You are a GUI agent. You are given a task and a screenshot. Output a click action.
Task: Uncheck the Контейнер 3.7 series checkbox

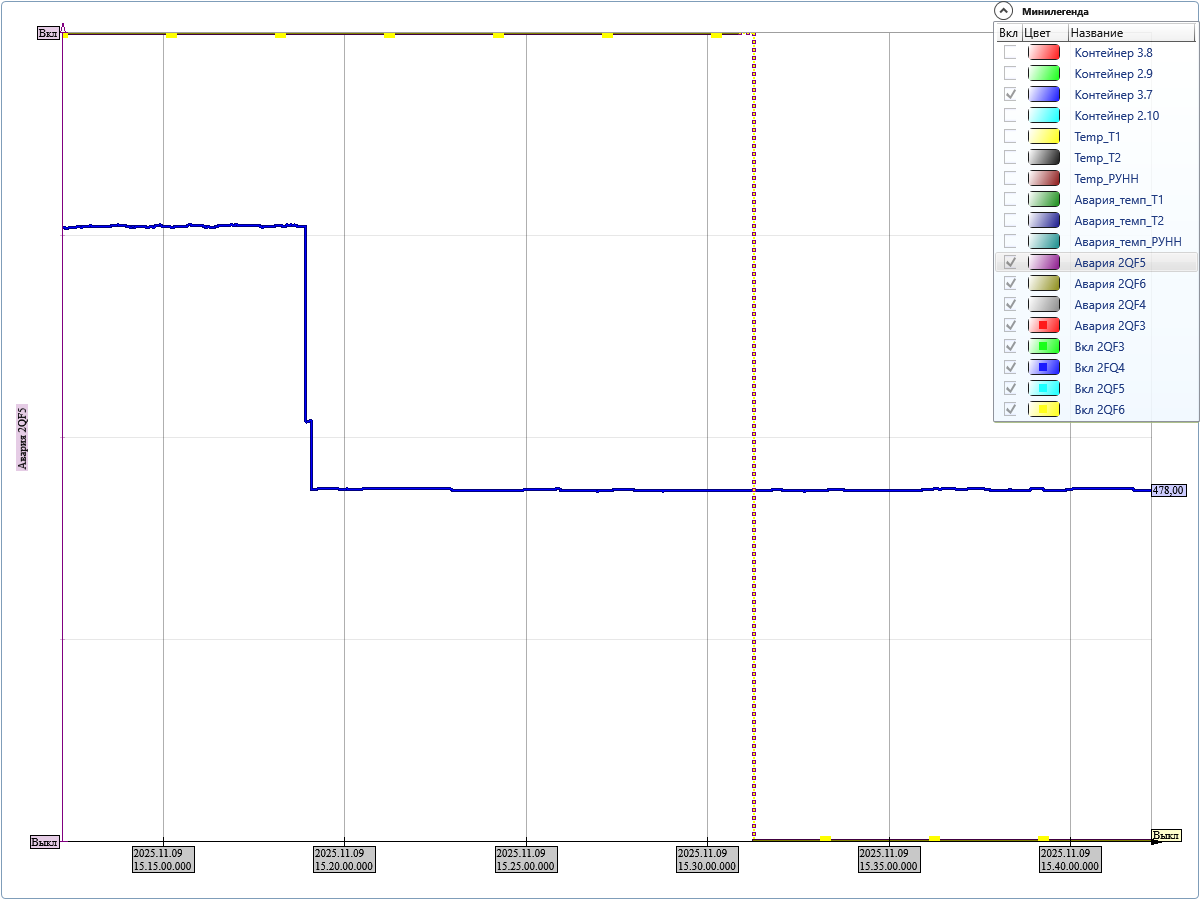(x=1010, y=94)
